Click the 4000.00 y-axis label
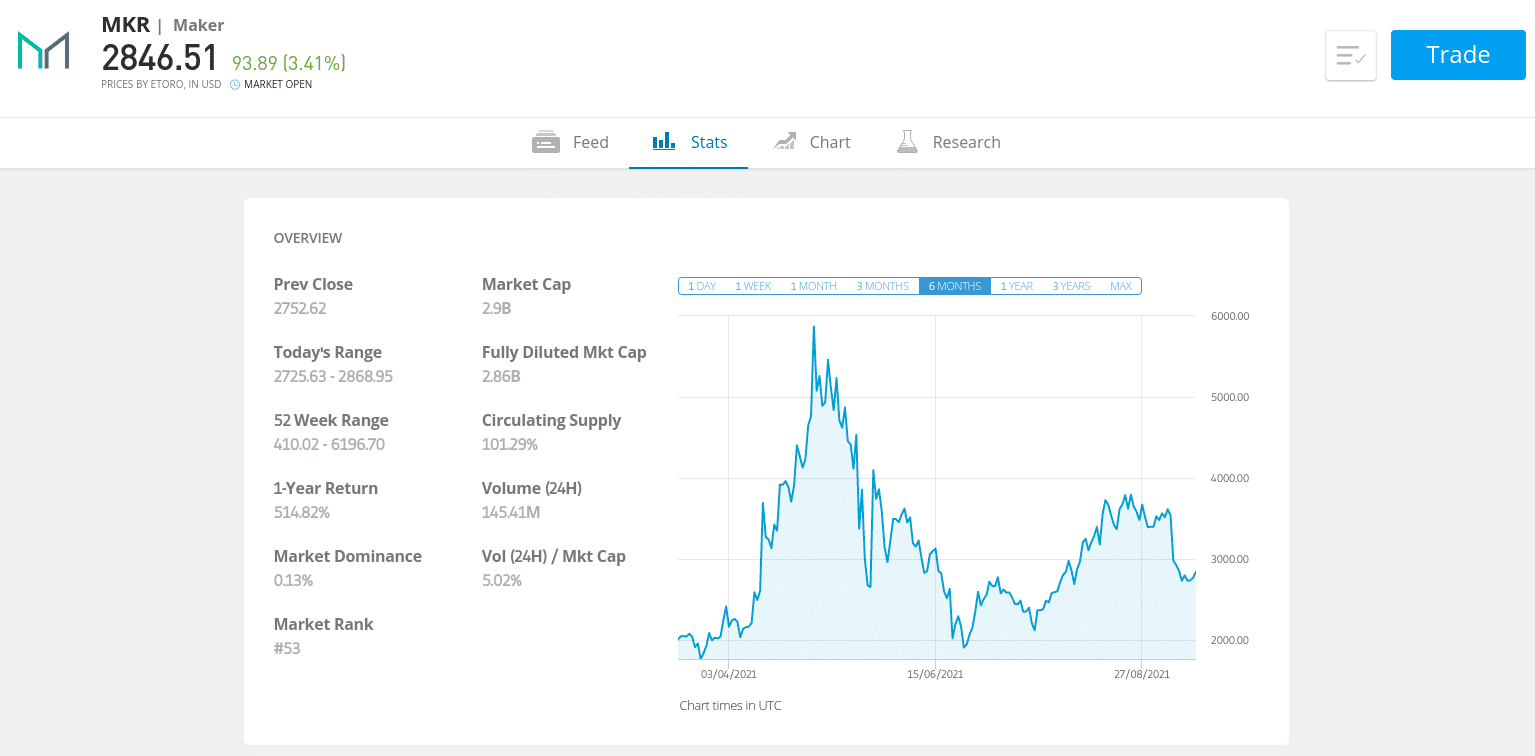 pos(1230,478)
